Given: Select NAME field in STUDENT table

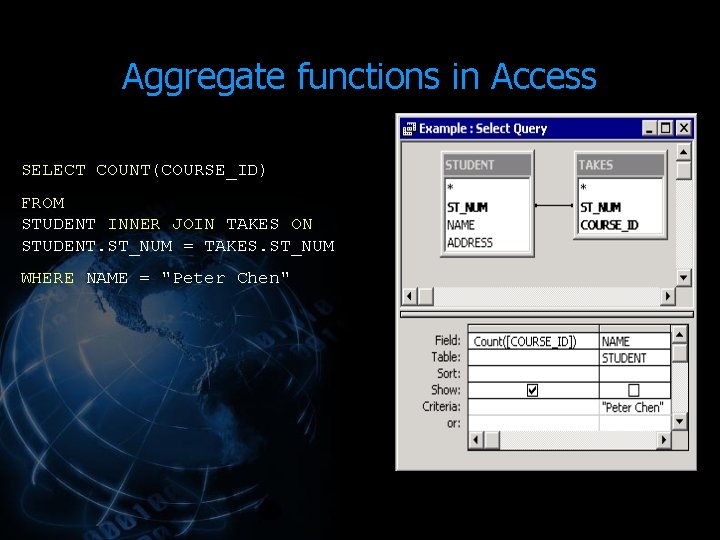Looking at the screenshot, I should click(x=461, y=225).
